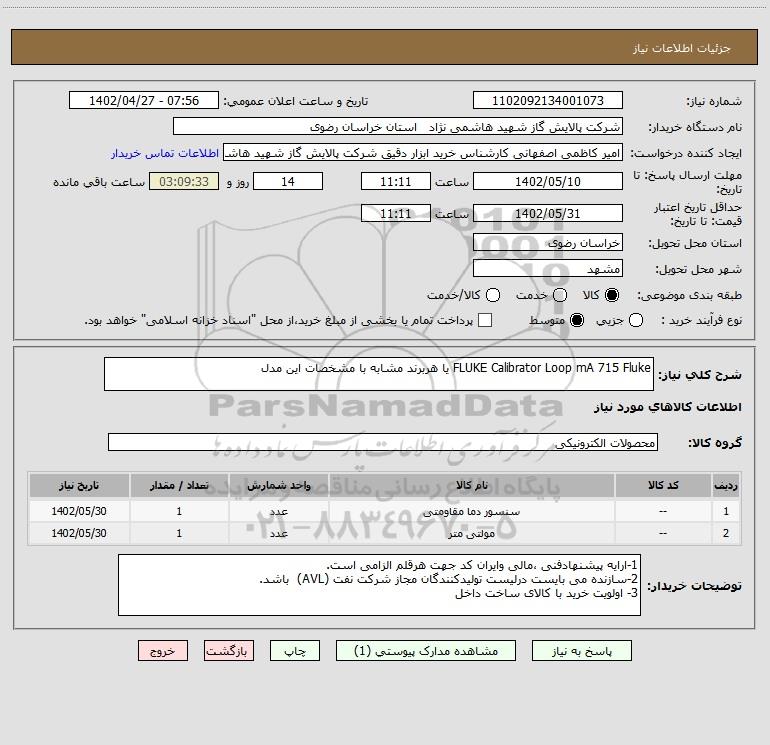Open the اطلاعات تماس خریدار link
770x745 pixels.
(x=165, y=153)
